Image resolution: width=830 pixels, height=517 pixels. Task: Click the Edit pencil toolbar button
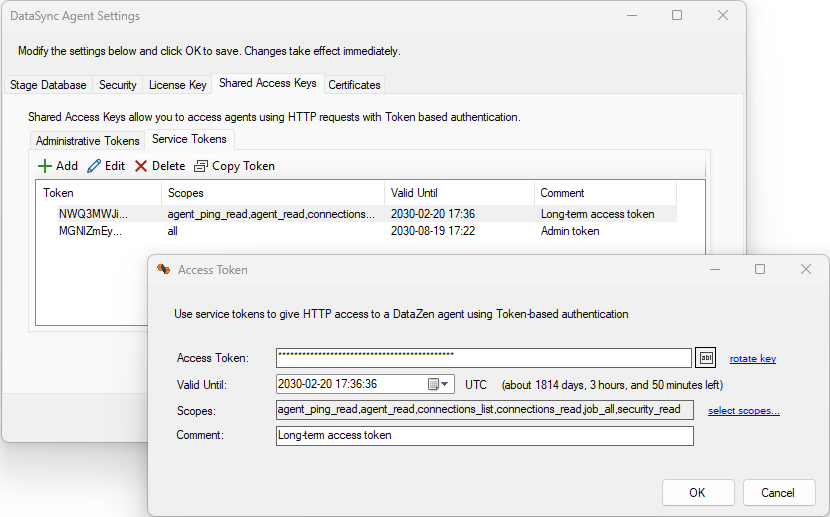pos(106,166)
